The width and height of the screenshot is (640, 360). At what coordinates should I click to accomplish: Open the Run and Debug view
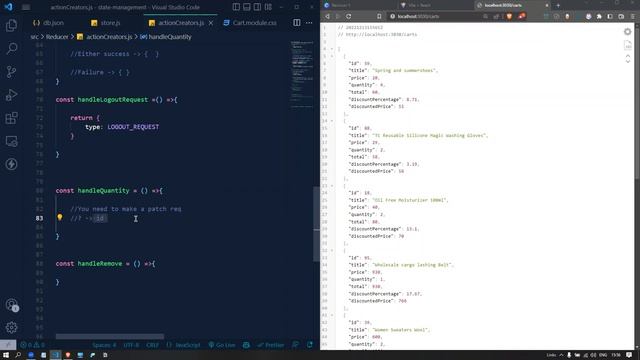click(11, 95)
